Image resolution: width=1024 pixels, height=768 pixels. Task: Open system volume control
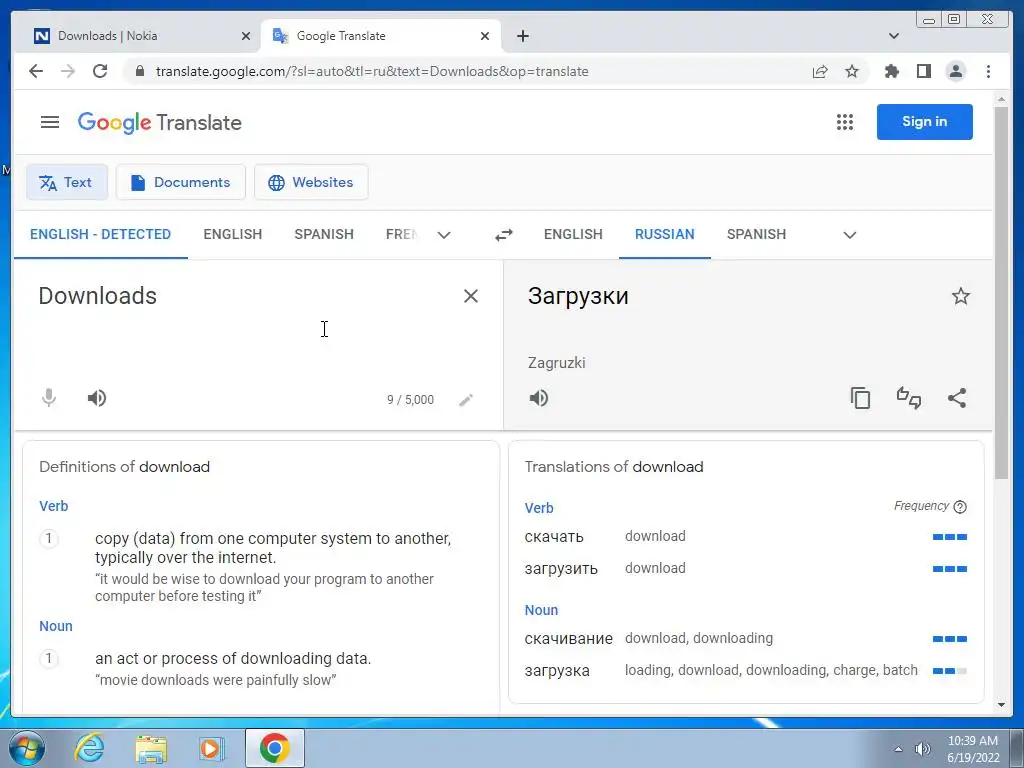922,749
